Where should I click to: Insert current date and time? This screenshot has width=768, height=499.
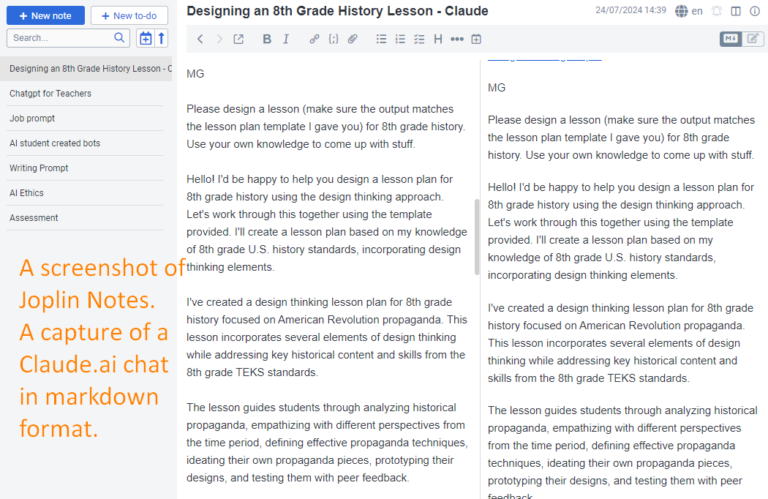tap(476, 39)
